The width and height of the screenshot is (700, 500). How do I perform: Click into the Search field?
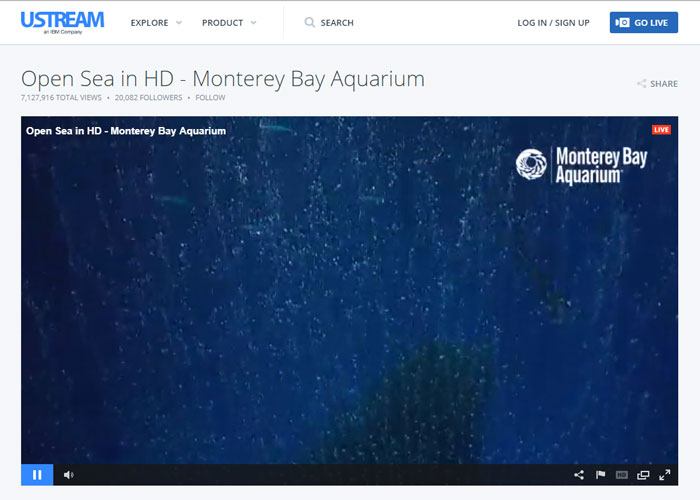click(337, 23)
